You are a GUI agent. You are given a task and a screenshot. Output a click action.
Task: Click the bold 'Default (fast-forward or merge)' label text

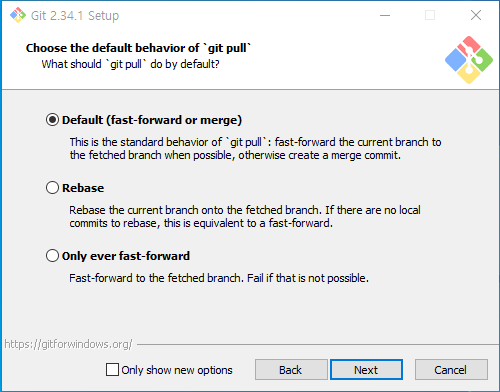point(152,120)
